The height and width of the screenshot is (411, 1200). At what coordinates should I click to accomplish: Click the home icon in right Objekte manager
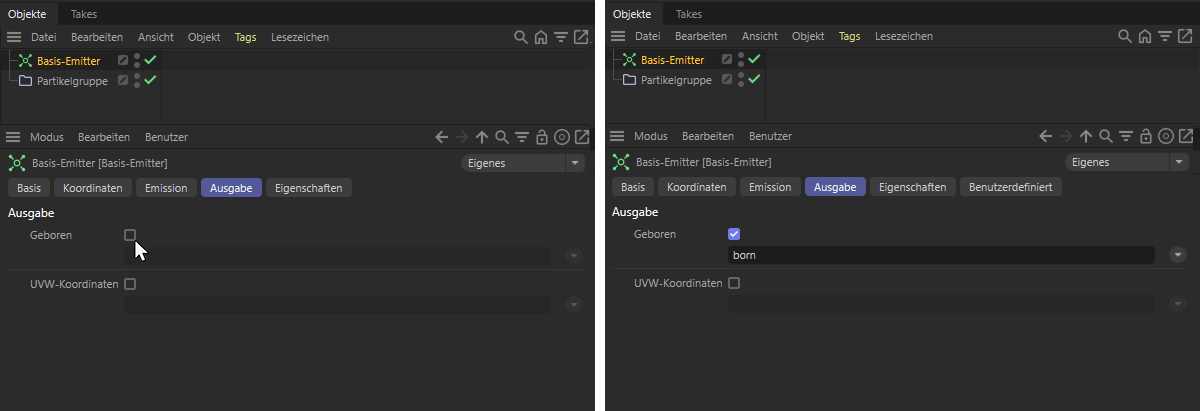coord(1145,37)
